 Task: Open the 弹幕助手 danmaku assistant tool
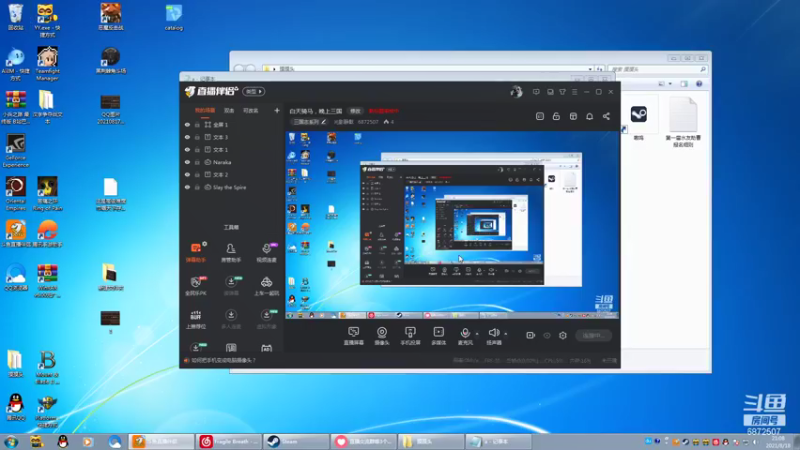point(195,252)
